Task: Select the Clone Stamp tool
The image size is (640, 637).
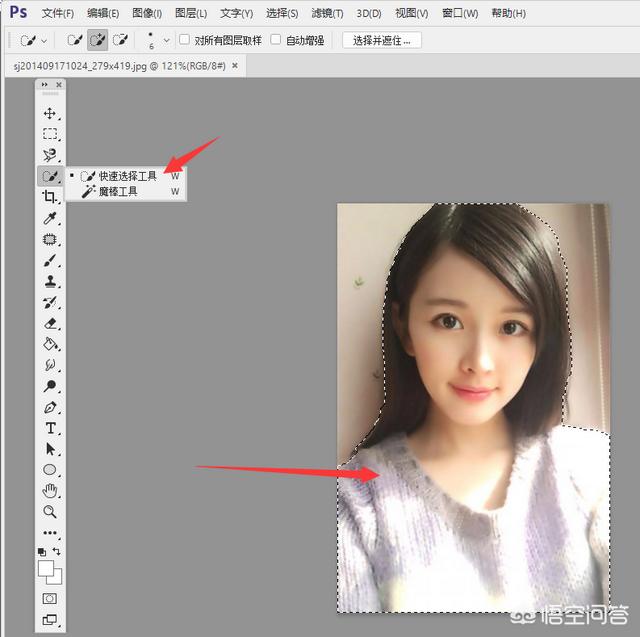Action: coord(50,281)
